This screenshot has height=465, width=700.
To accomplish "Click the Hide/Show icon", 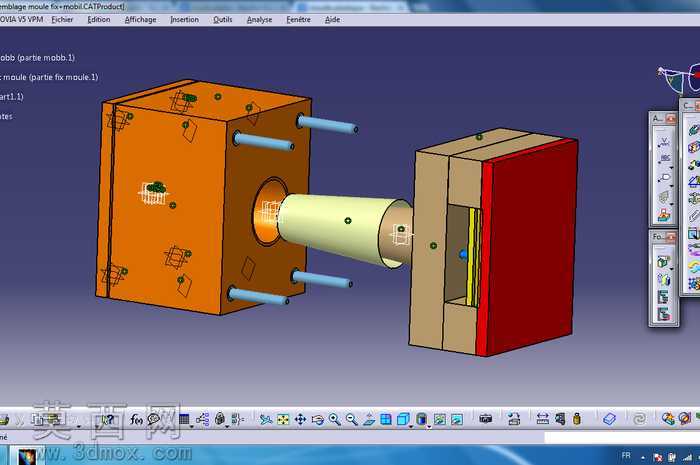I will [440, 419].
